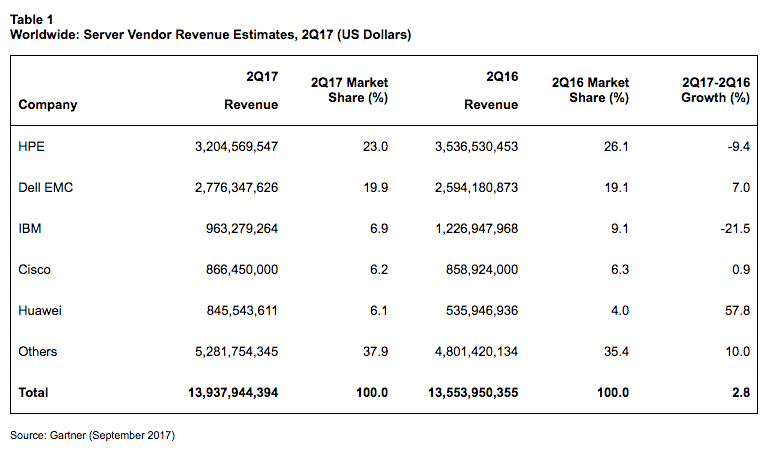Viewport: 772px width, 463px height.
Task: Click the Others 2Q17 market share 37.9
Action: pos(376,351)
